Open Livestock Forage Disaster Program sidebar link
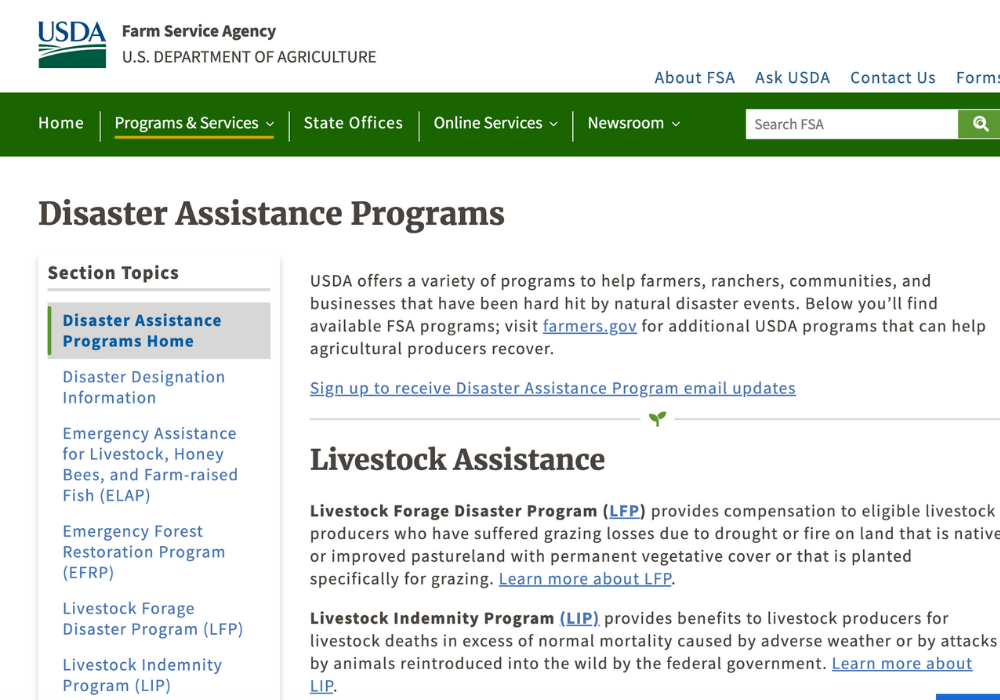 152,618
